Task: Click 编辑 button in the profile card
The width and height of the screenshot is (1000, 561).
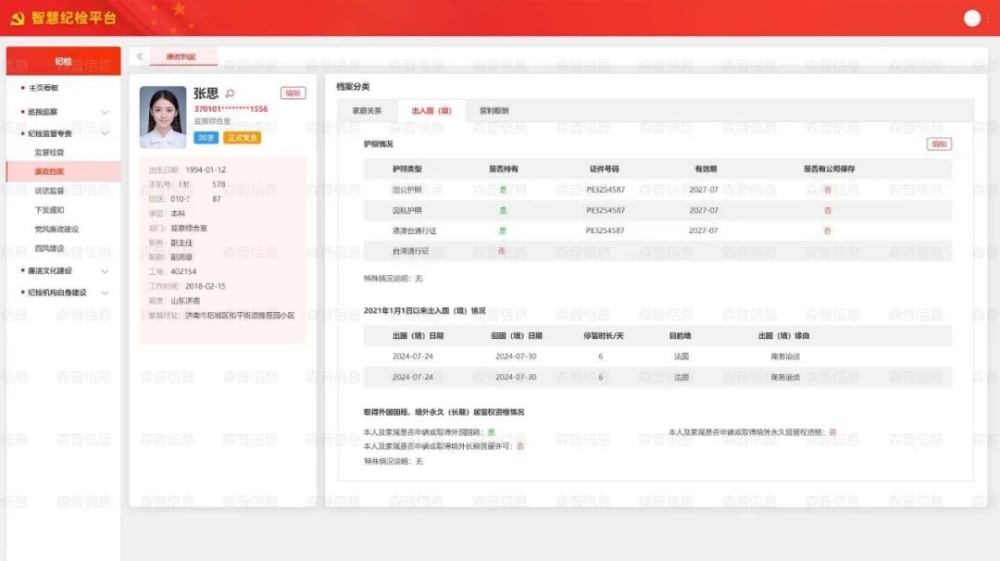Action: 292,93
